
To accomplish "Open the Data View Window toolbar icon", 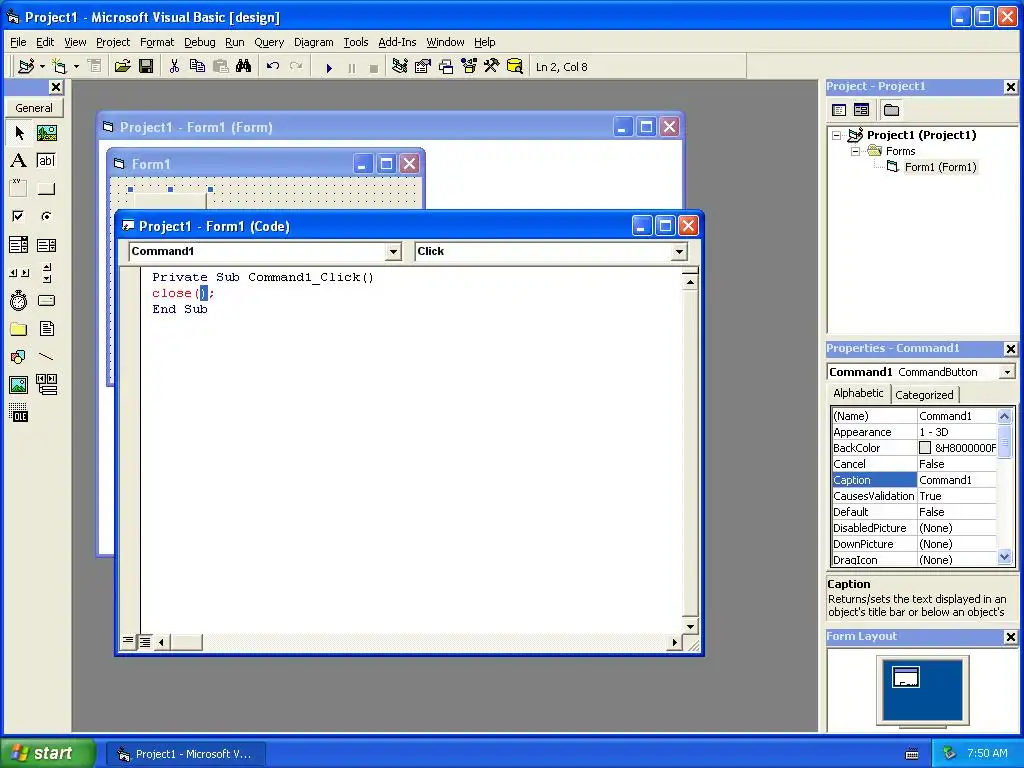I will click(515, 67).
